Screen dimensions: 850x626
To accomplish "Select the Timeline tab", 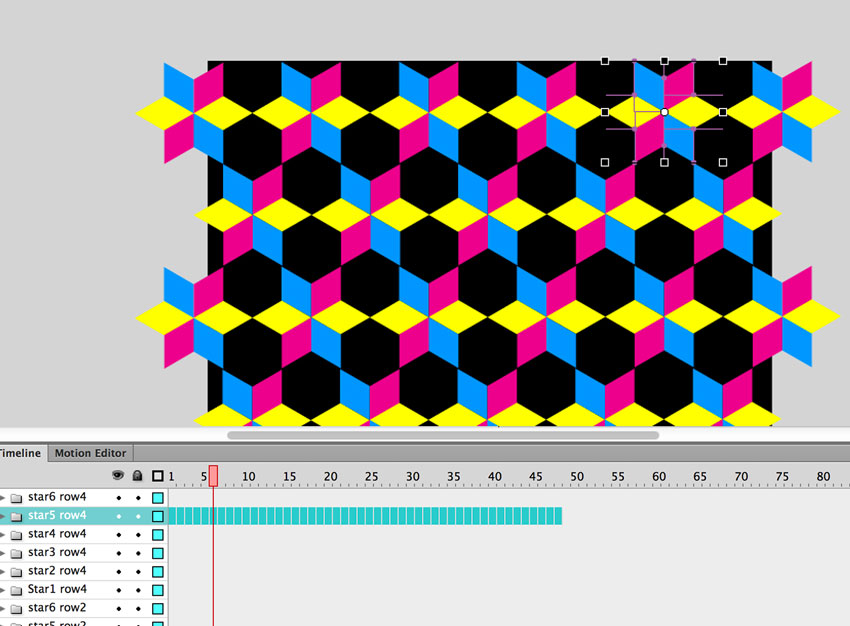I will [x=20, y=453].
